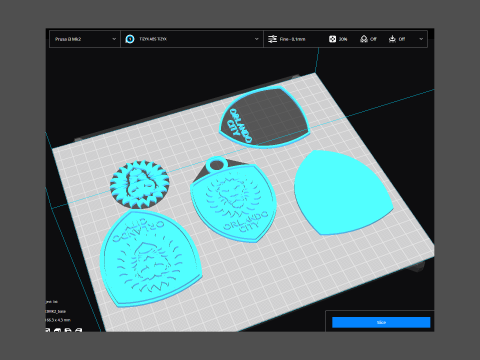Select the plain blank shield model
This screenshot has height=360, width=480.
click(343, 193)
